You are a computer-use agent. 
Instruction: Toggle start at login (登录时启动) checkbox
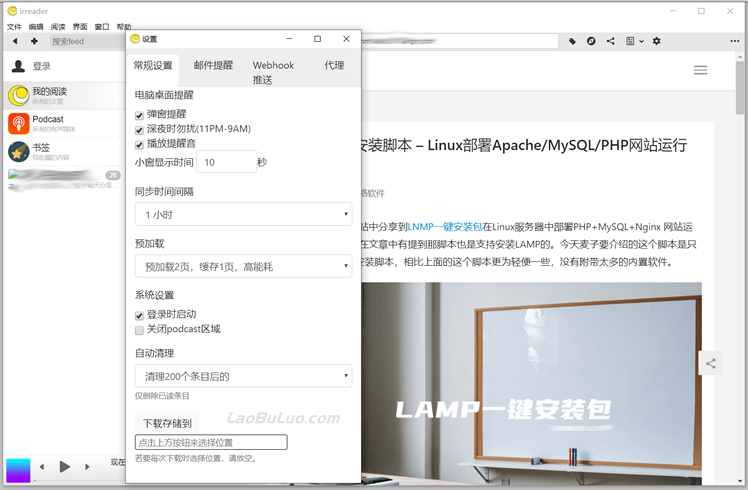click(139, 315)
